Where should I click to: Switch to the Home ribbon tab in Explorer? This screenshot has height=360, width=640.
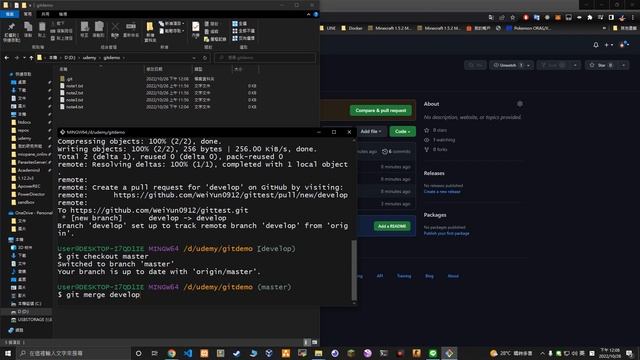coord(28,14)
